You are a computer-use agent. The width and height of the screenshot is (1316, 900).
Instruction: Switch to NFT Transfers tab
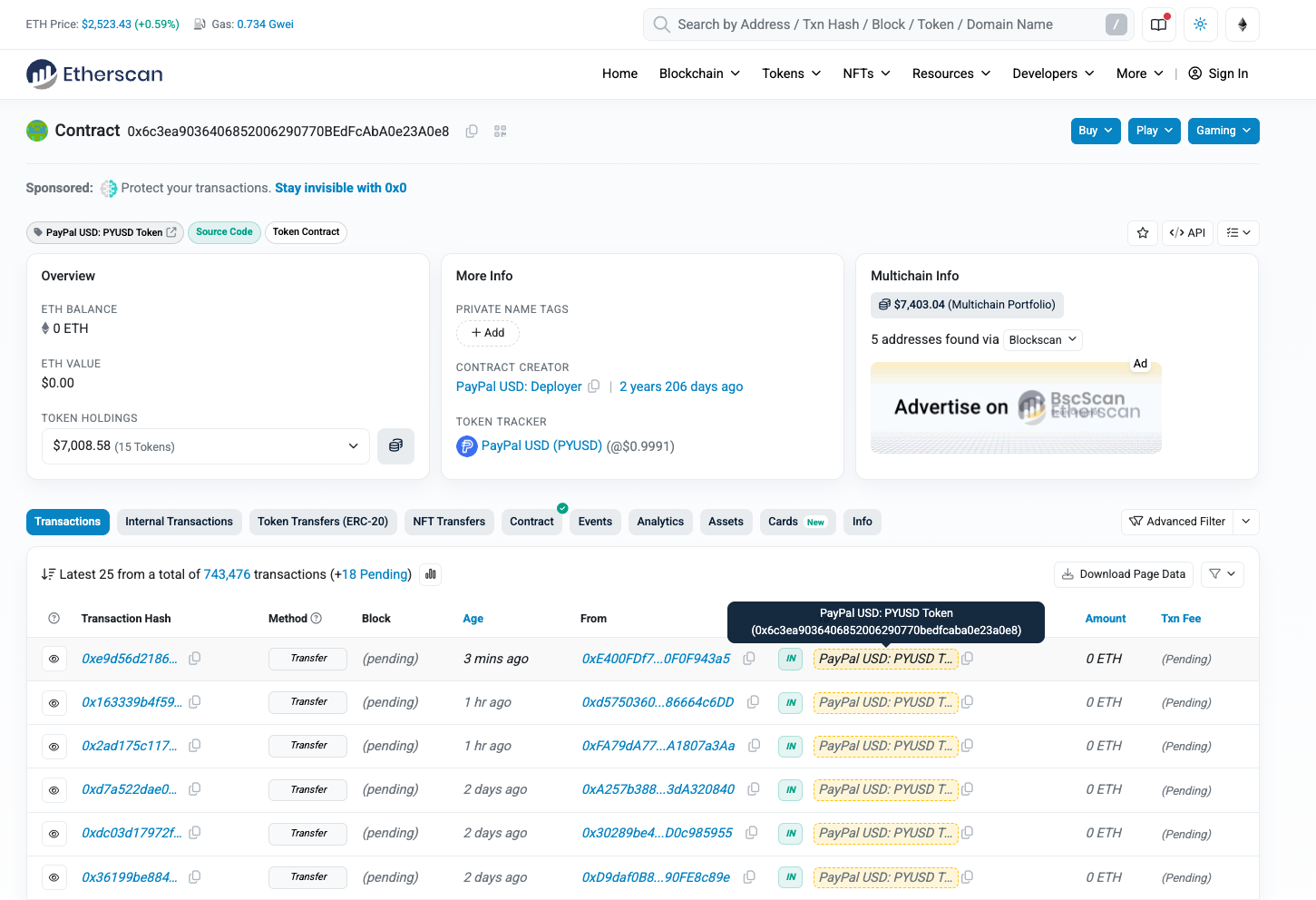tap(449, 522)
